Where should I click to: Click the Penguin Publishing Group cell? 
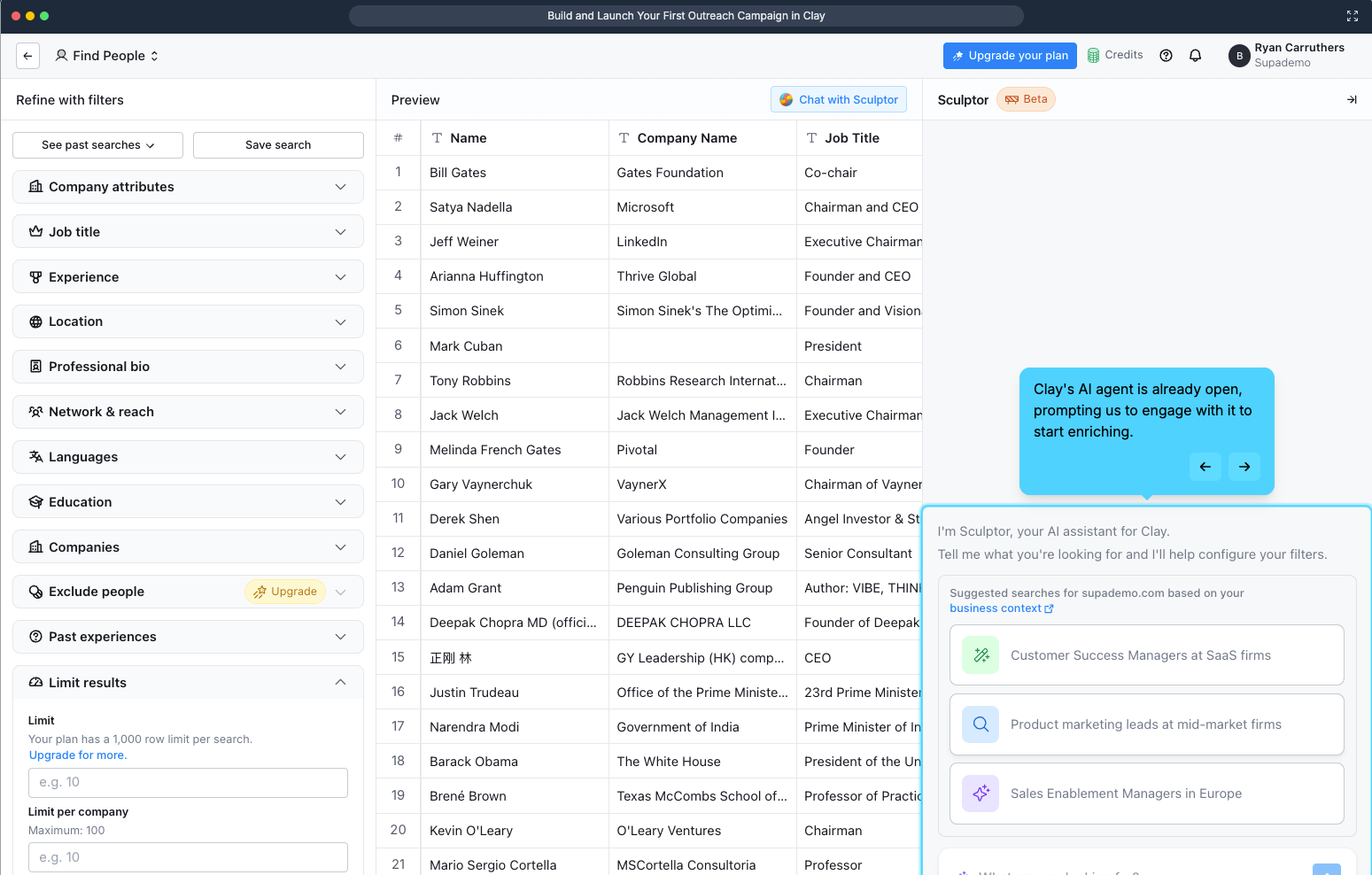[x=702, y=588]
